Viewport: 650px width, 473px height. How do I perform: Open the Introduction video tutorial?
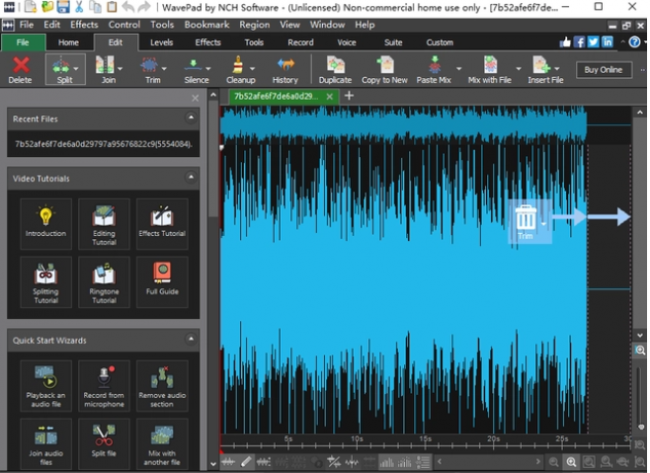46,223
